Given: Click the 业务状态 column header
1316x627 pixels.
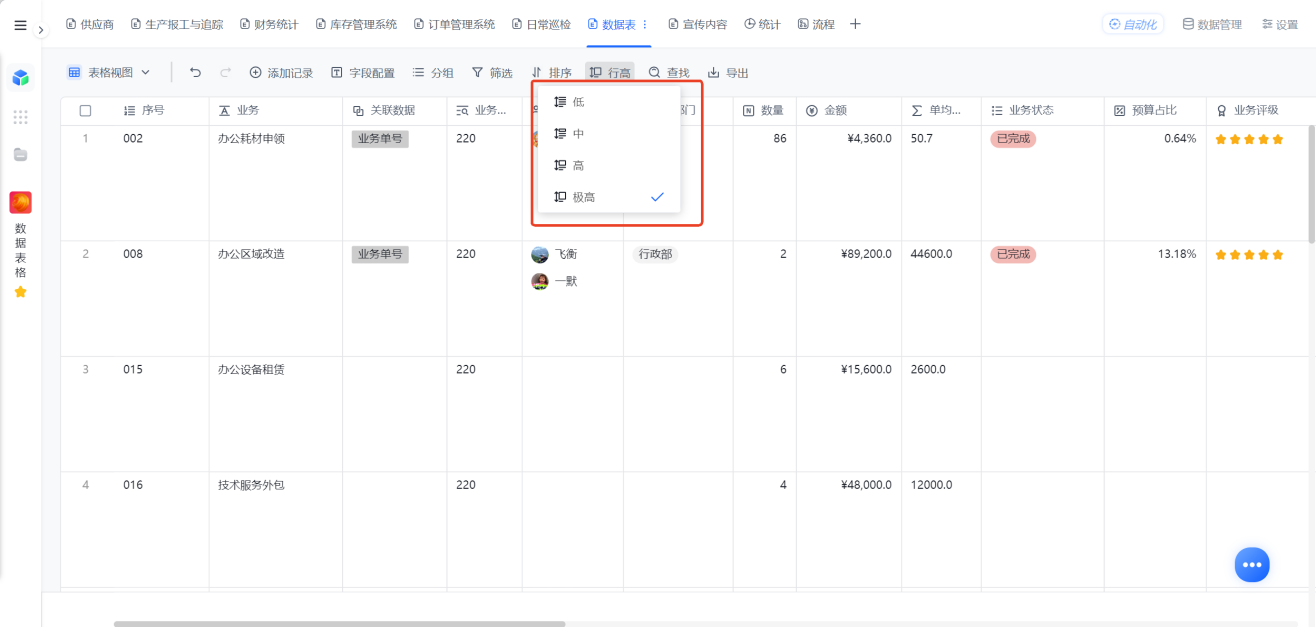Looking at the screenshot, I should [1042, 111].
